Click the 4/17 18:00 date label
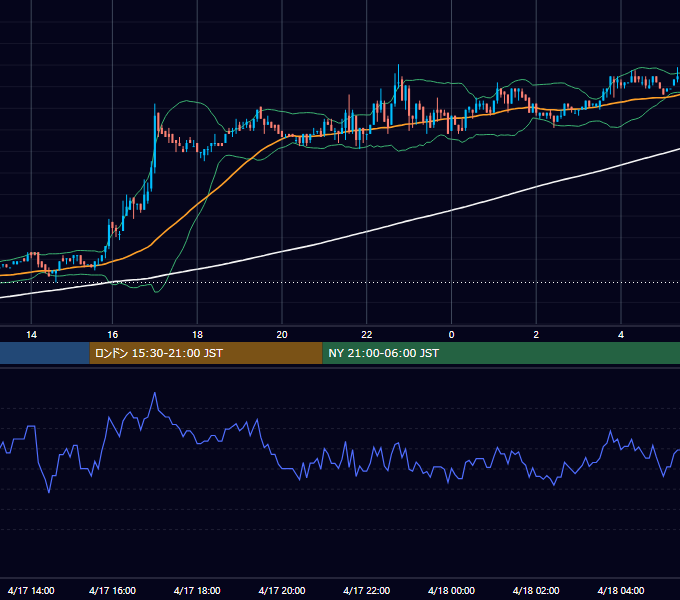Viewport: 680px width, 600px height. pos(197,590)
